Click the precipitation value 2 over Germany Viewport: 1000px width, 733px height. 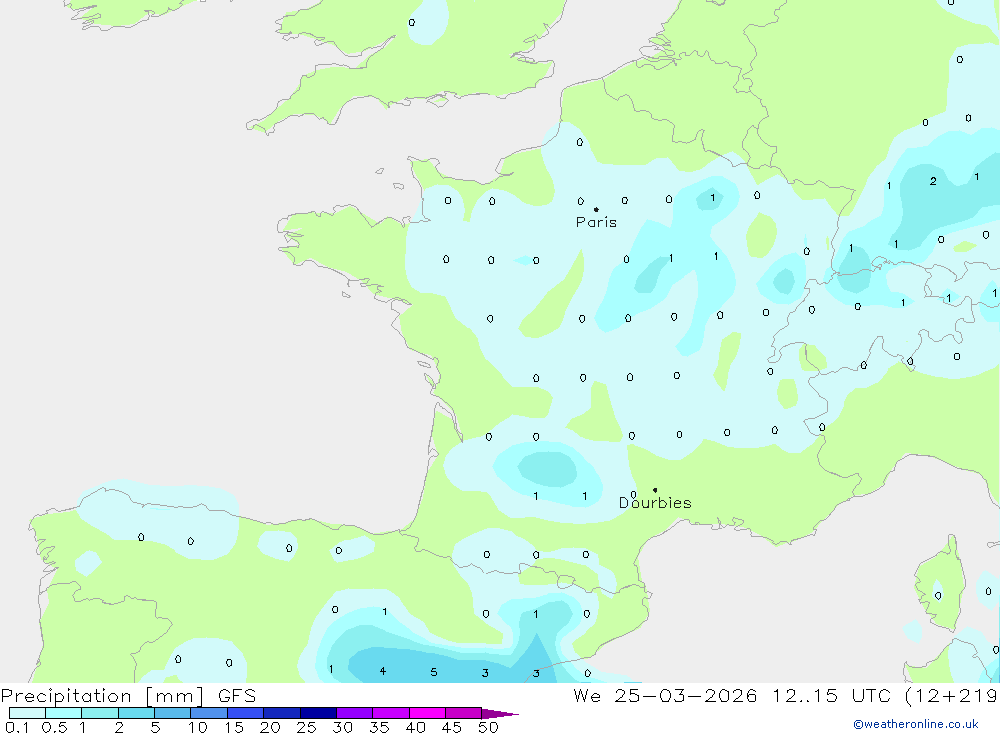[933, 181]
